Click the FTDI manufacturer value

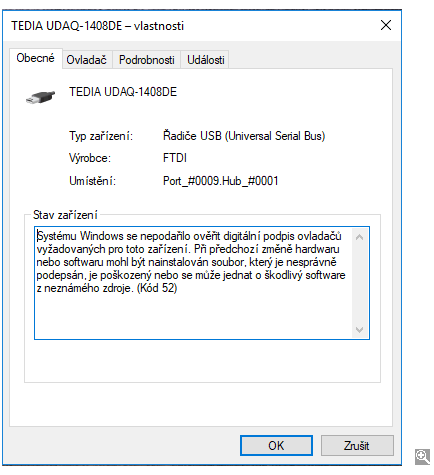175,158
